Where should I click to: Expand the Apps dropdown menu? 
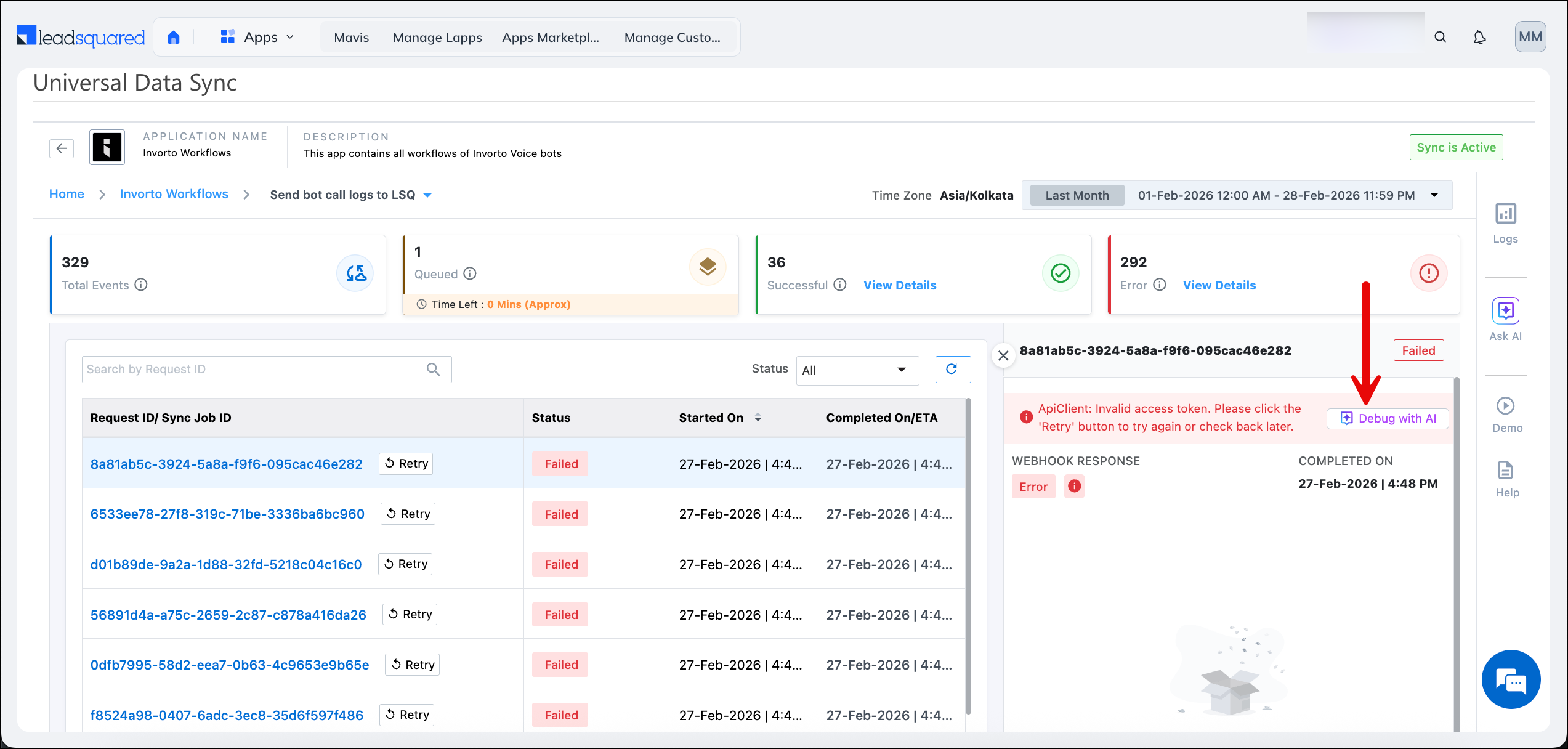pyautogui.click(x=257, y=38)
